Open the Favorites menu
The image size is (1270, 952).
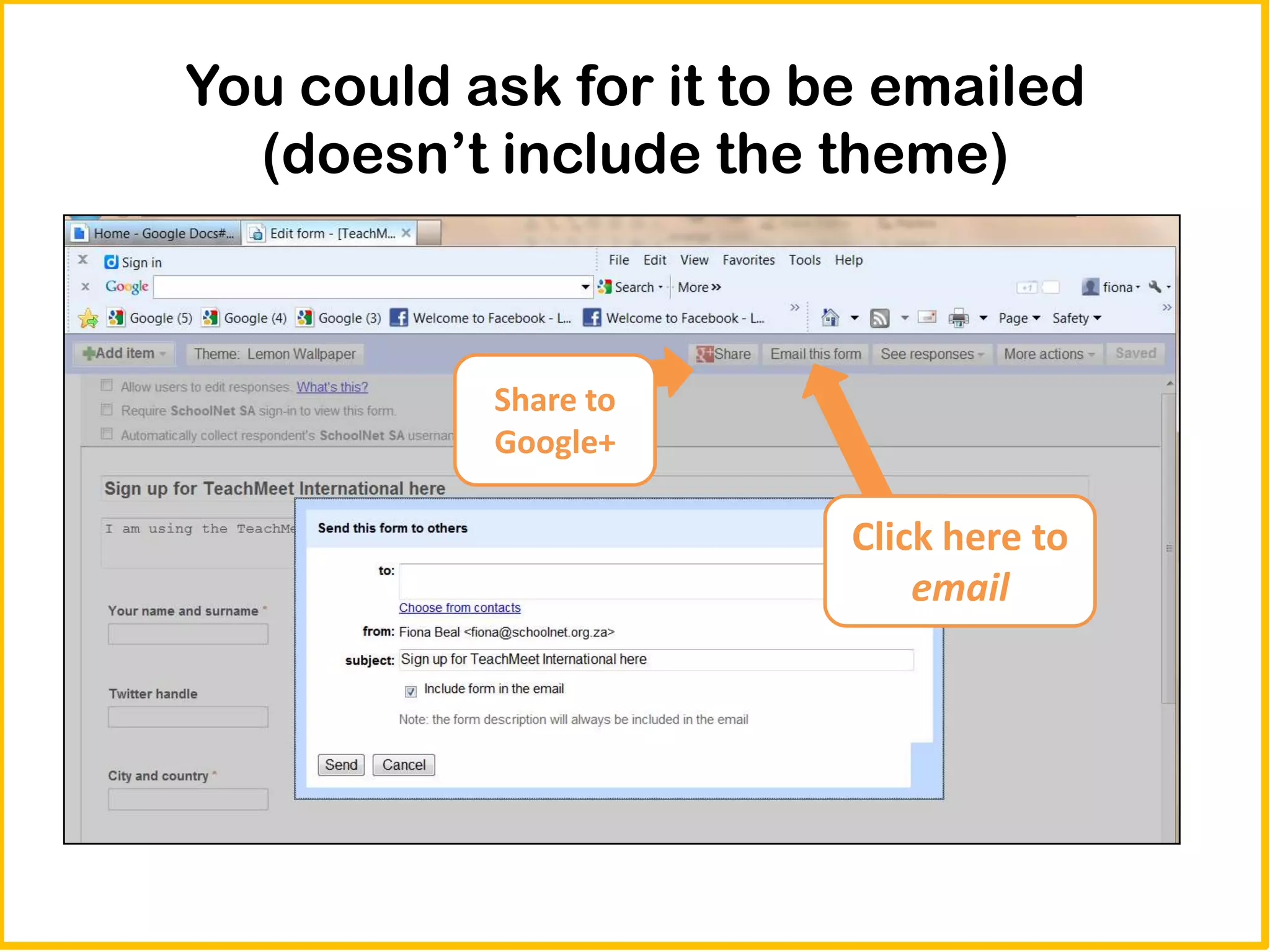[x=748, y=260]
